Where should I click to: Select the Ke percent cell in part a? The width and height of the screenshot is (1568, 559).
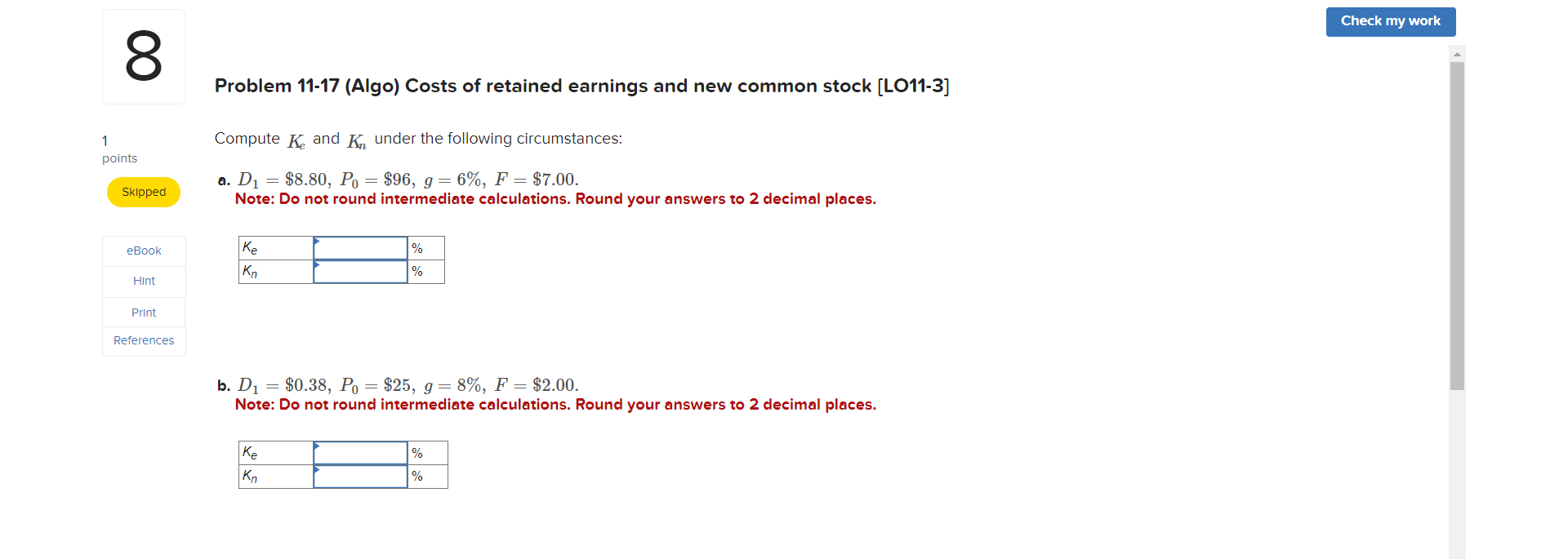424,248
